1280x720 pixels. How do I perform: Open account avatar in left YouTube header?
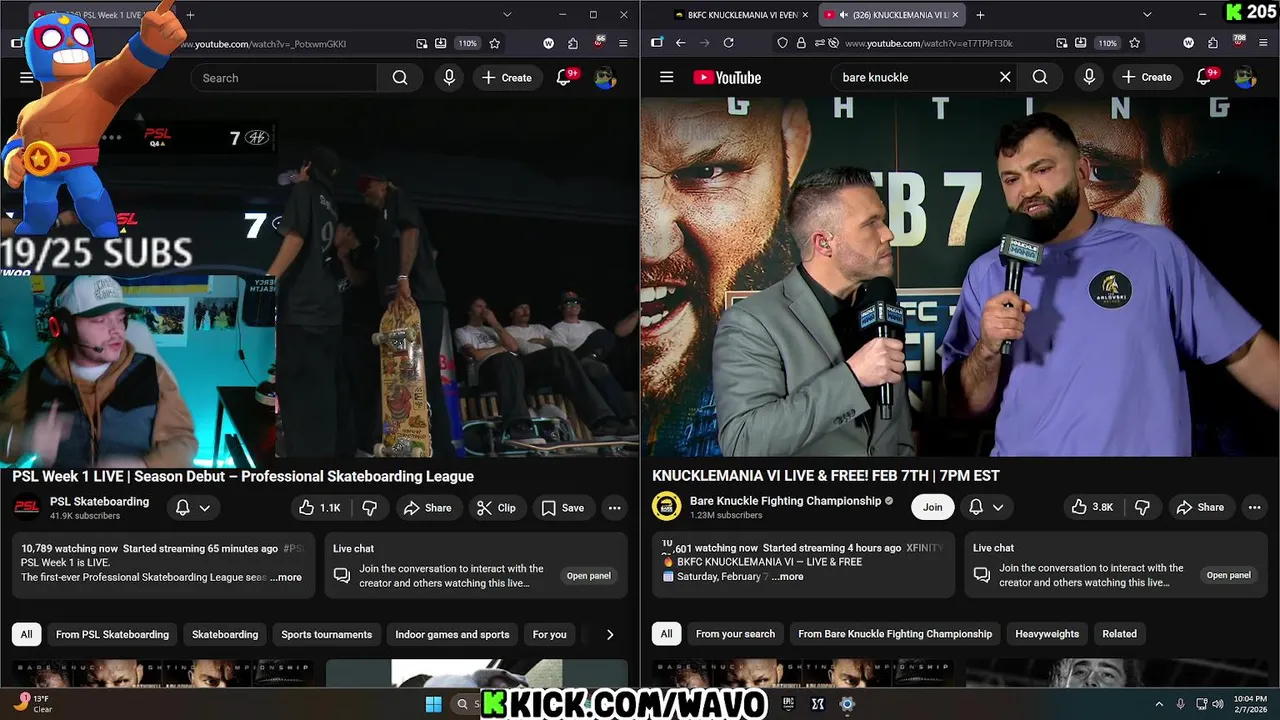tap(605, 78)
